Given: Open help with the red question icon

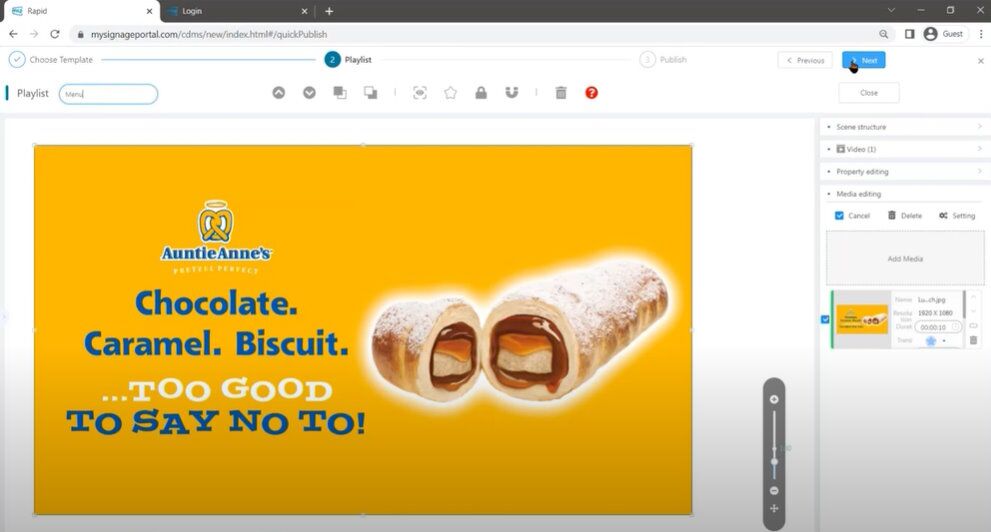Looking at the screenshot, I should [591, 93].
